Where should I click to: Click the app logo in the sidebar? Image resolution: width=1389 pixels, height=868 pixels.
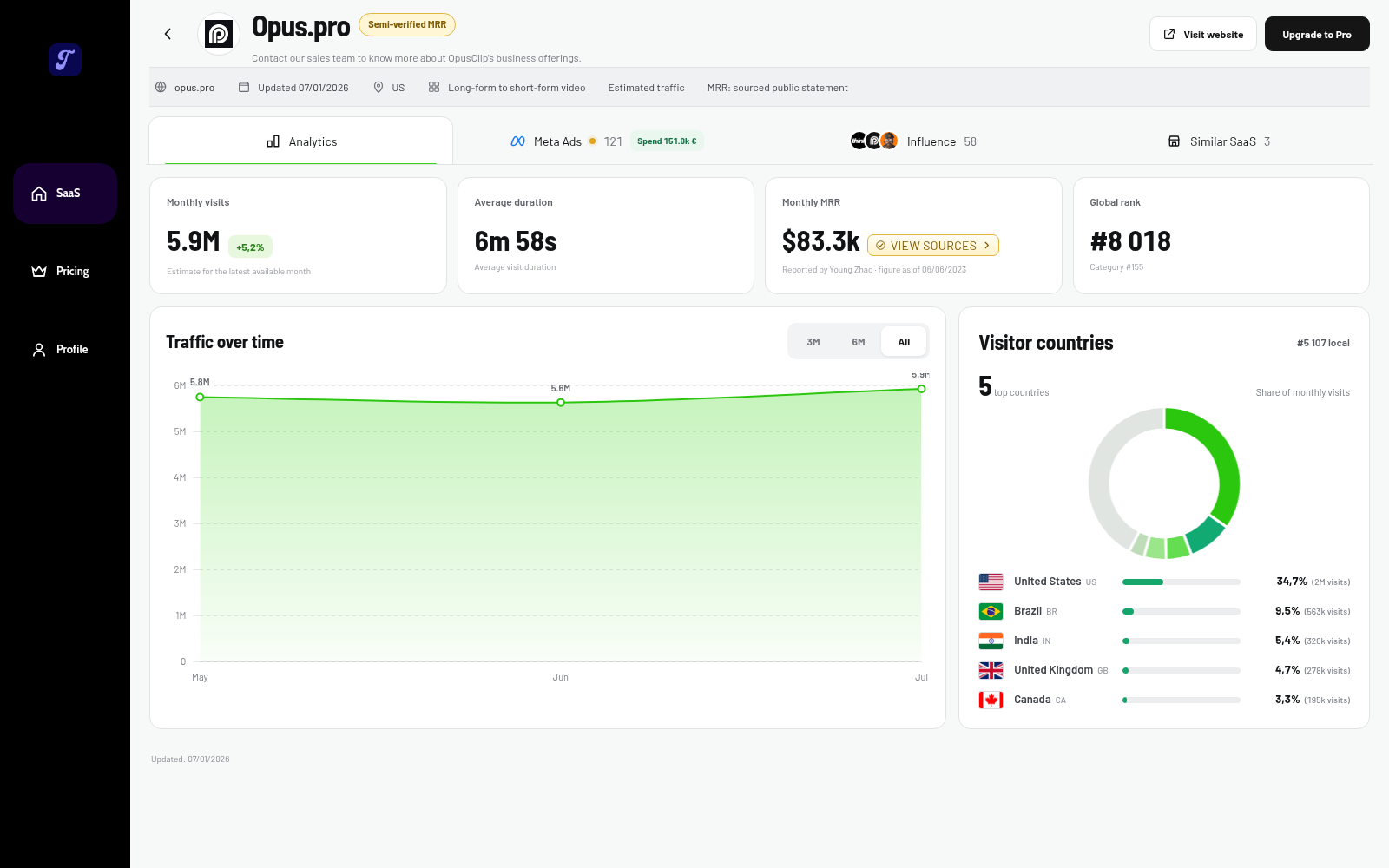[x=65, y=60]
